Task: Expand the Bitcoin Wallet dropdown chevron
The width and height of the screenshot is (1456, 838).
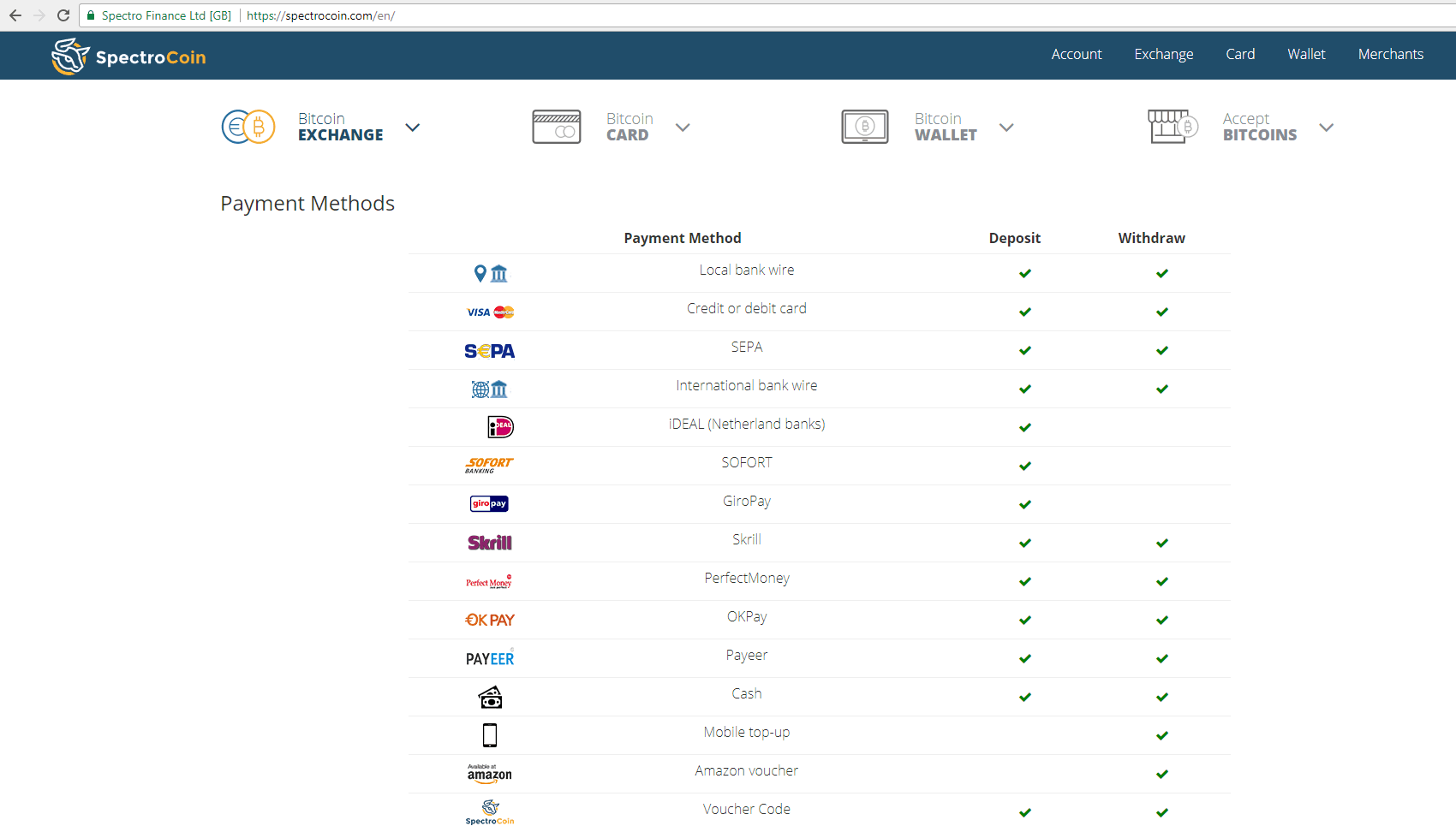Action: (1006, 128)
